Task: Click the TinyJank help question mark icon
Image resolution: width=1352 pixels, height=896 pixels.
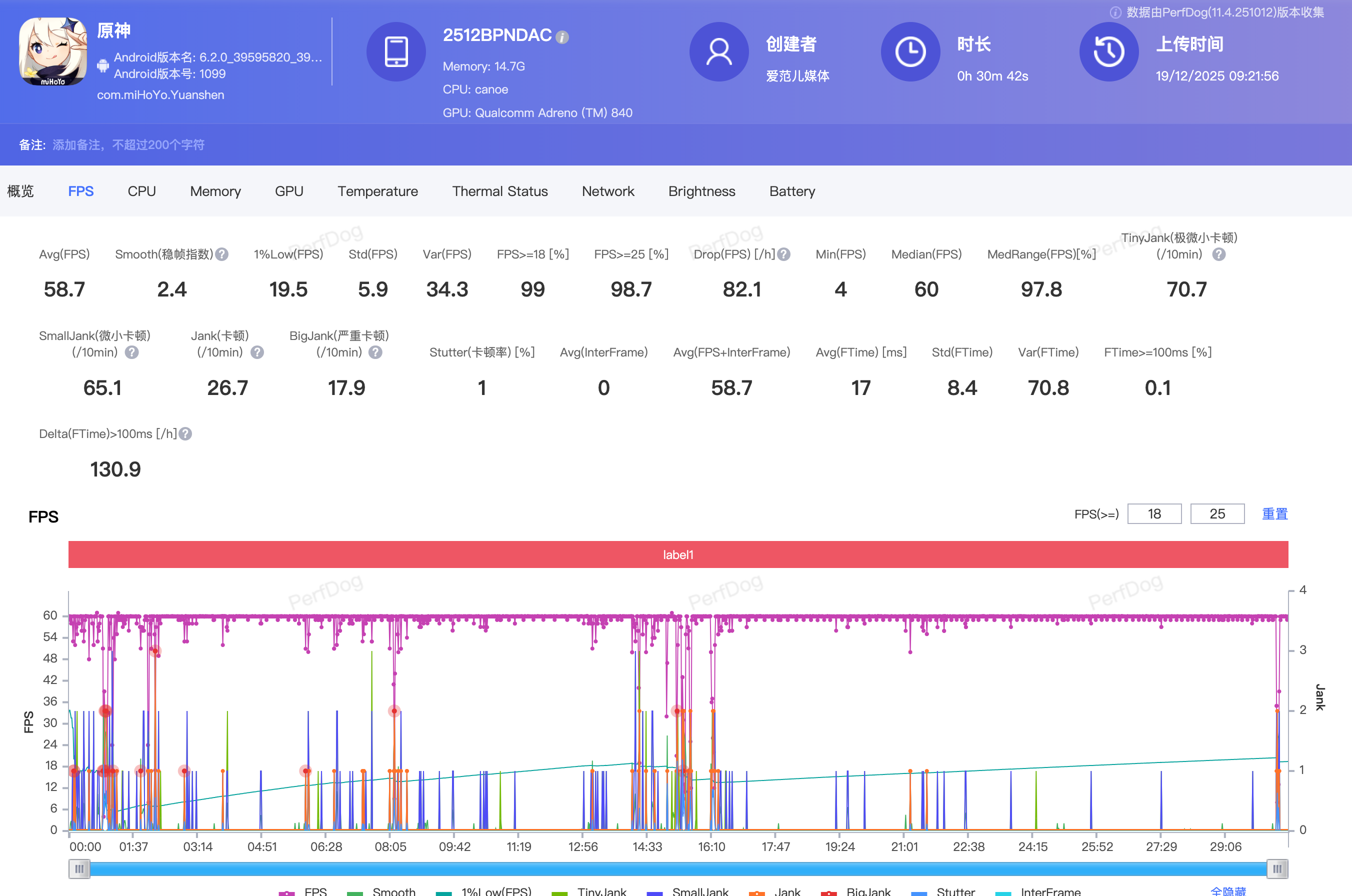Action: tap(1218, 254)
